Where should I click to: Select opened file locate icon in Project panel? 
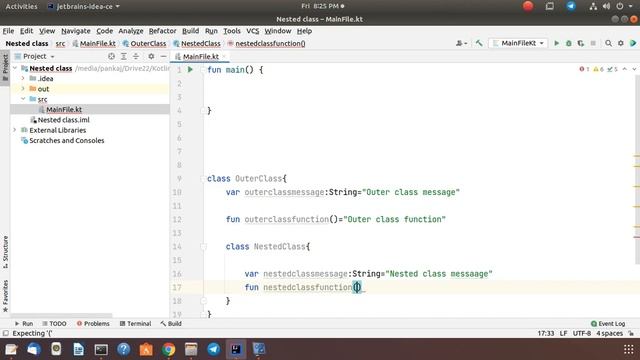click(x=111, y=56)
